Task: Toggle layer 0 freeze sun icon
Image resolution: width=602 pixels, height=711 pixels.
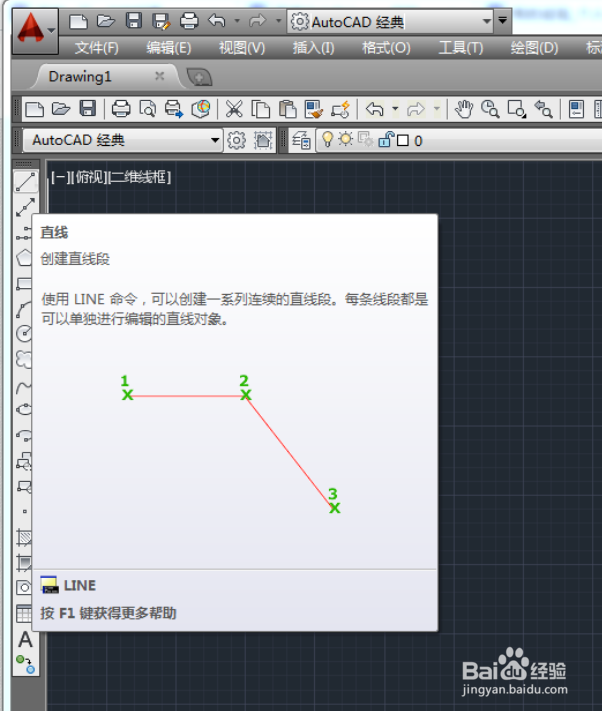Action: pos(346,139)
